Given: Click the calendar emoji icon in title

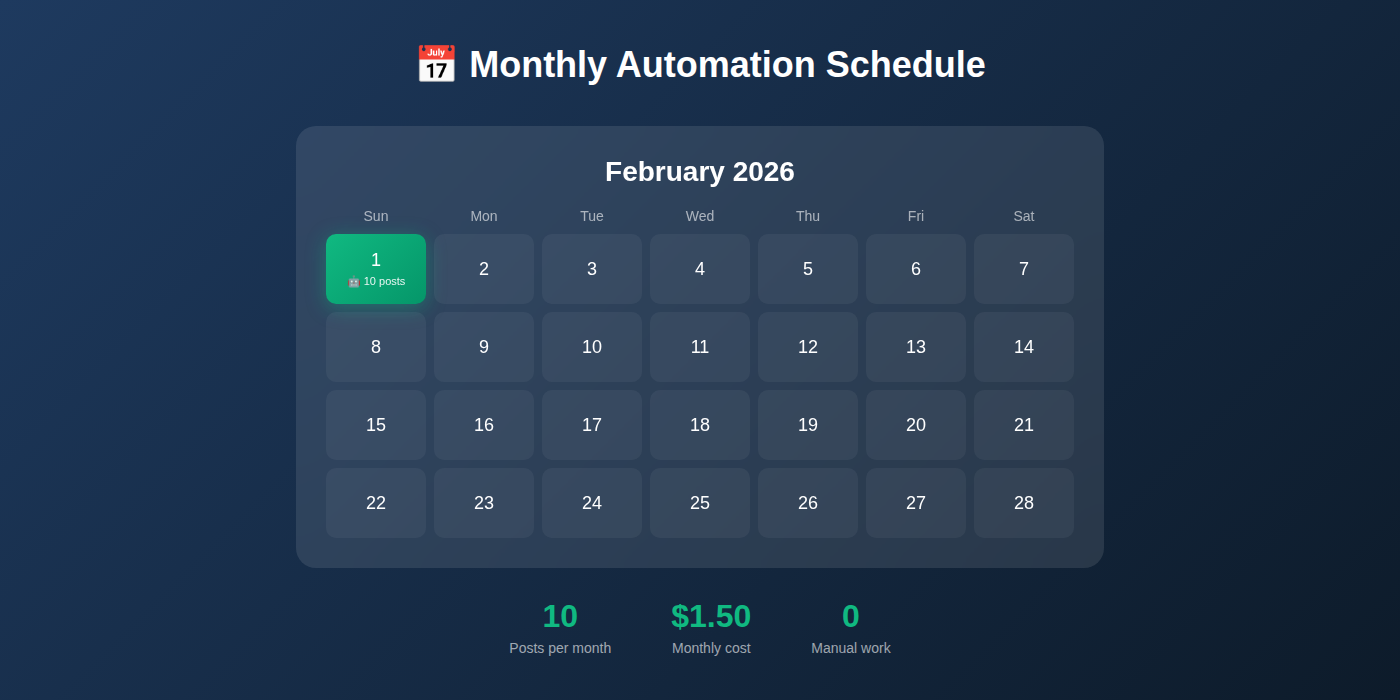Looking at the screenshot, I should click(436, 65).
